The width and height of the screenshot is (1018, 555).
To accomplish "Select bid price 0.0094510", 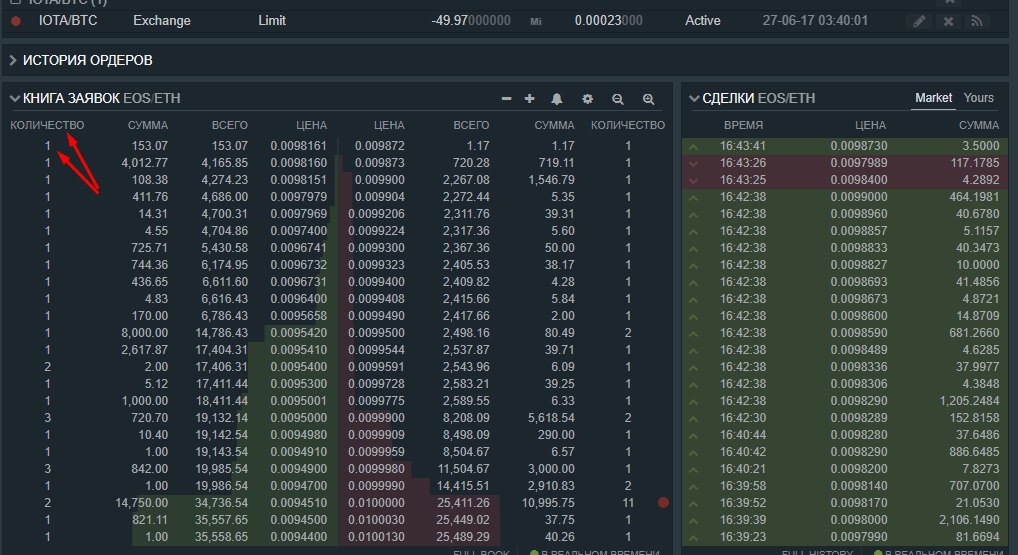I will 299,503.
